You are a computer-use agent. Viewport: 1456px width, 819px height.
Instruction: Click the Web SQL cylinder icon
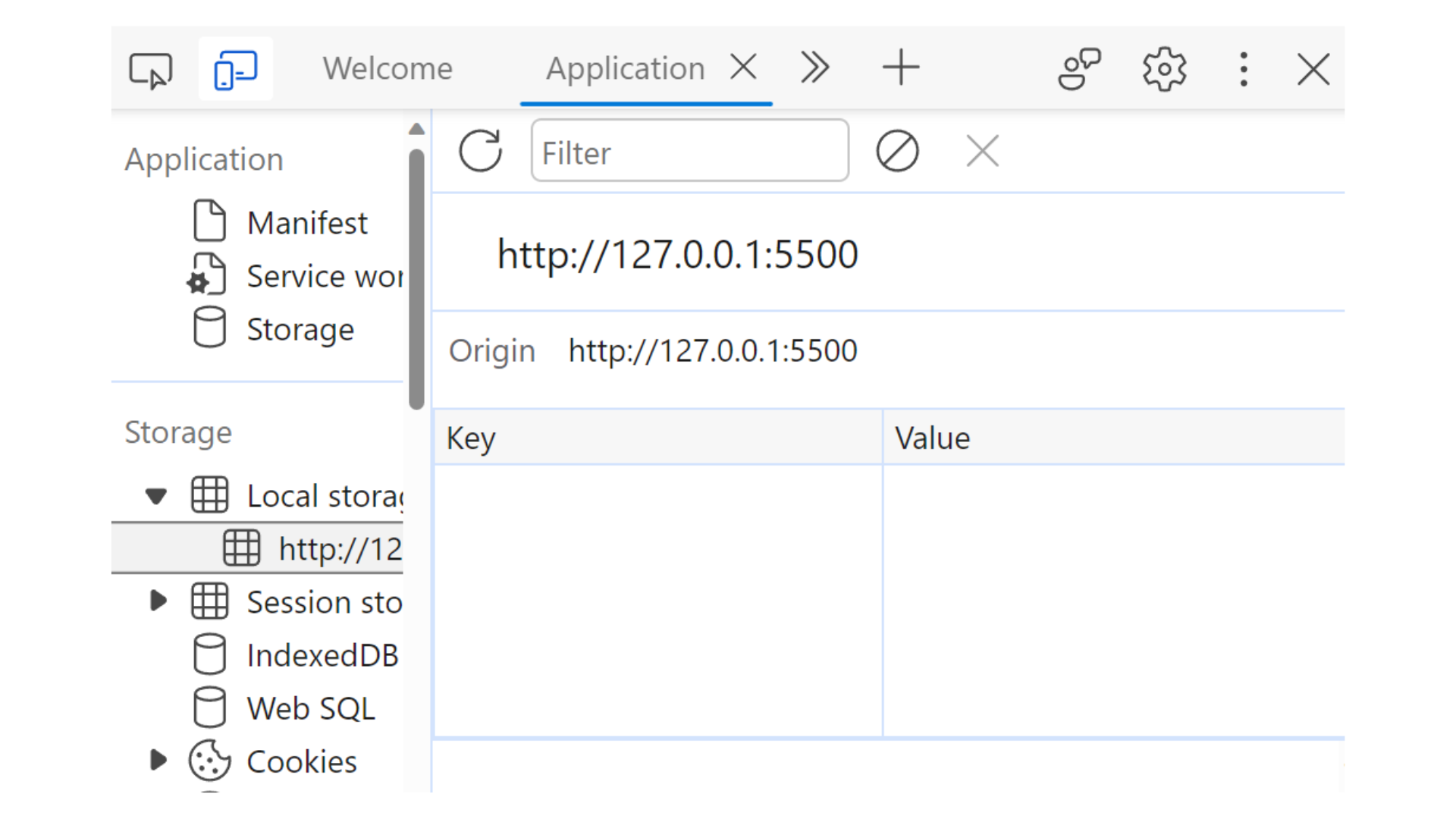pos(209,708)
